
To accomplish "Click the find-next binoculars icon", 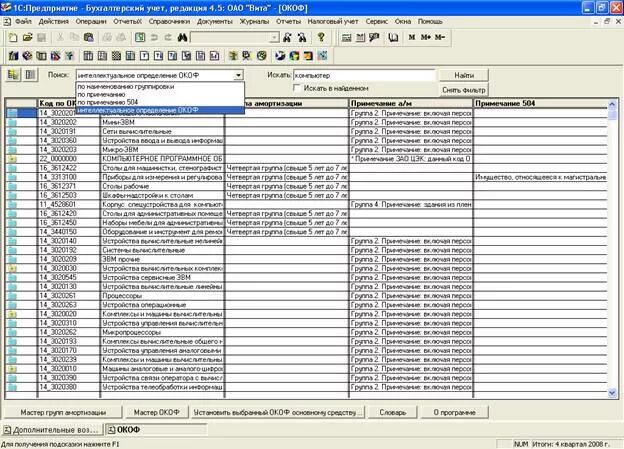I will [302, 37].
